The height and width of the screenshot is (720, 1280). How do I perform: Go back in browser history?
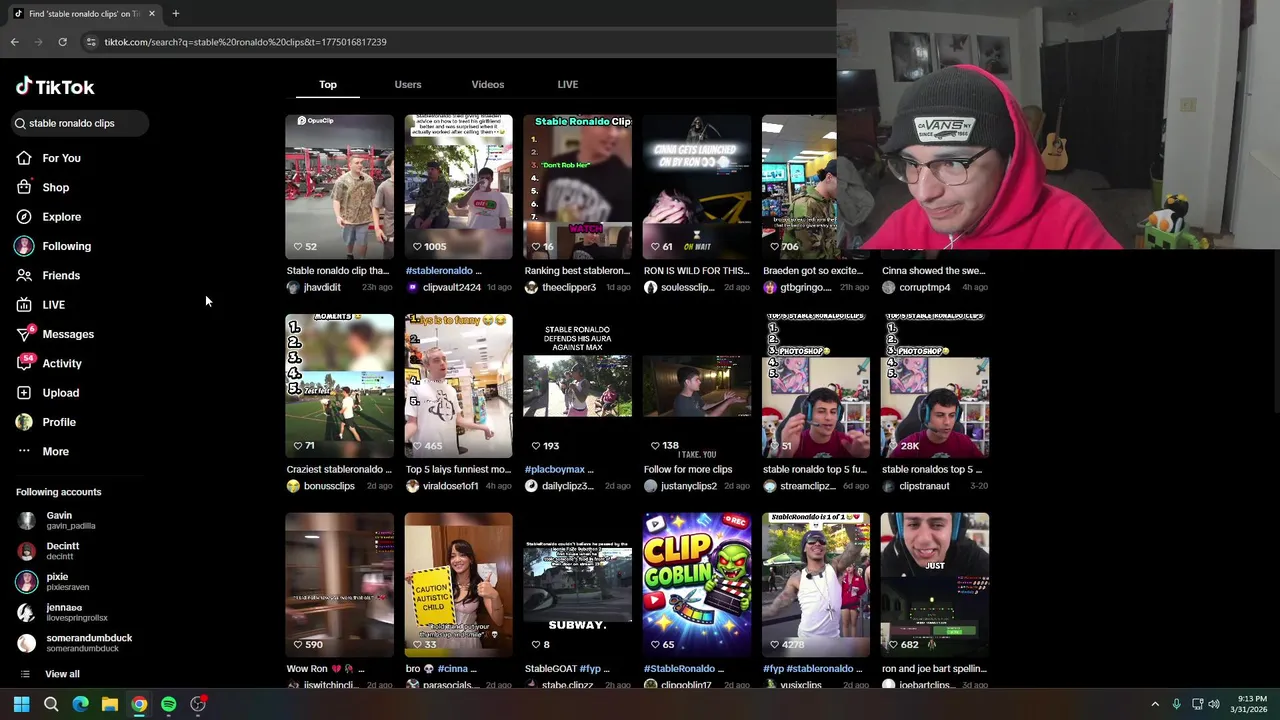(x=15, y=42)
